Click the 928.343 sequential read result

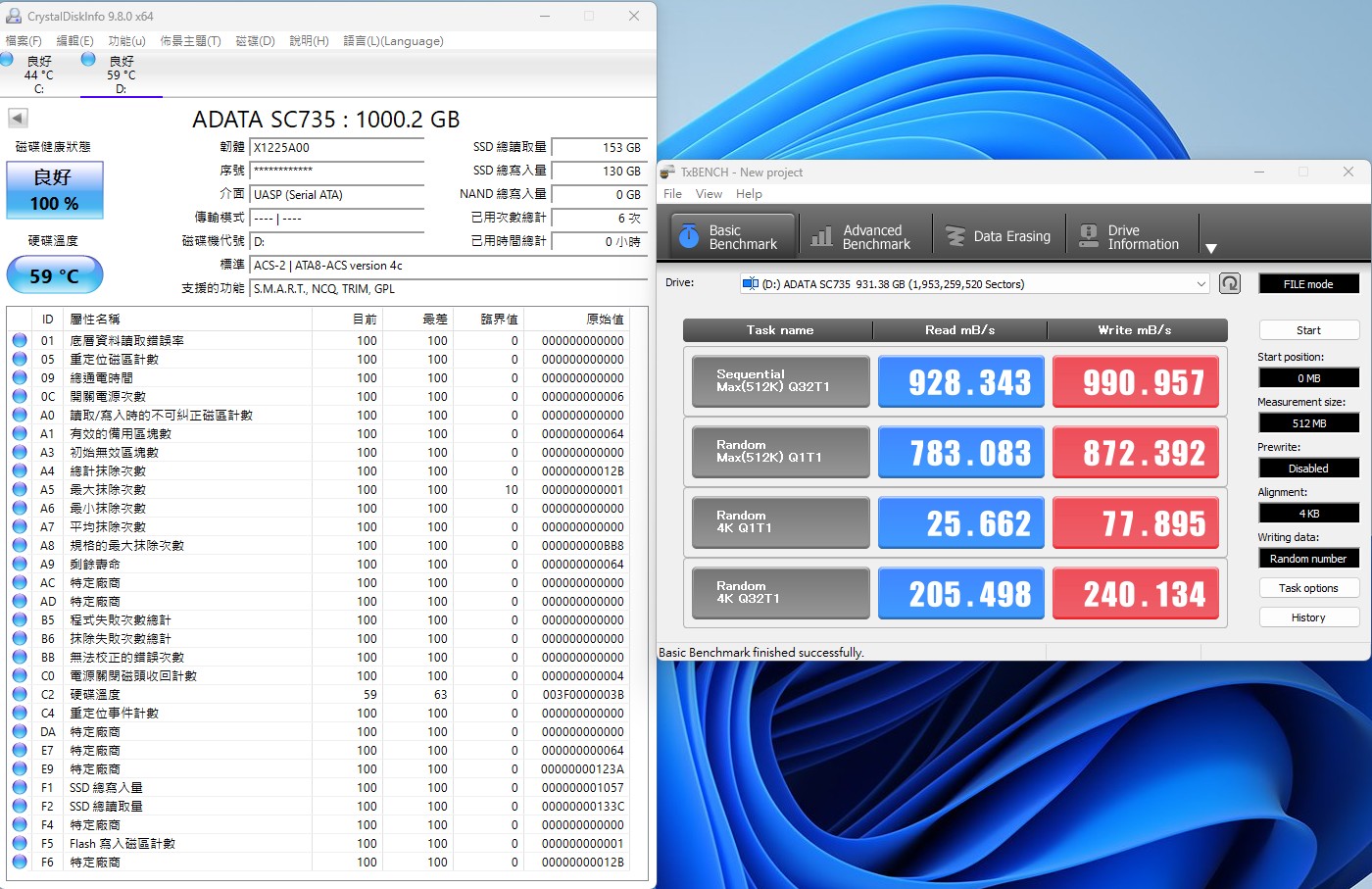[x=961, y=381]
